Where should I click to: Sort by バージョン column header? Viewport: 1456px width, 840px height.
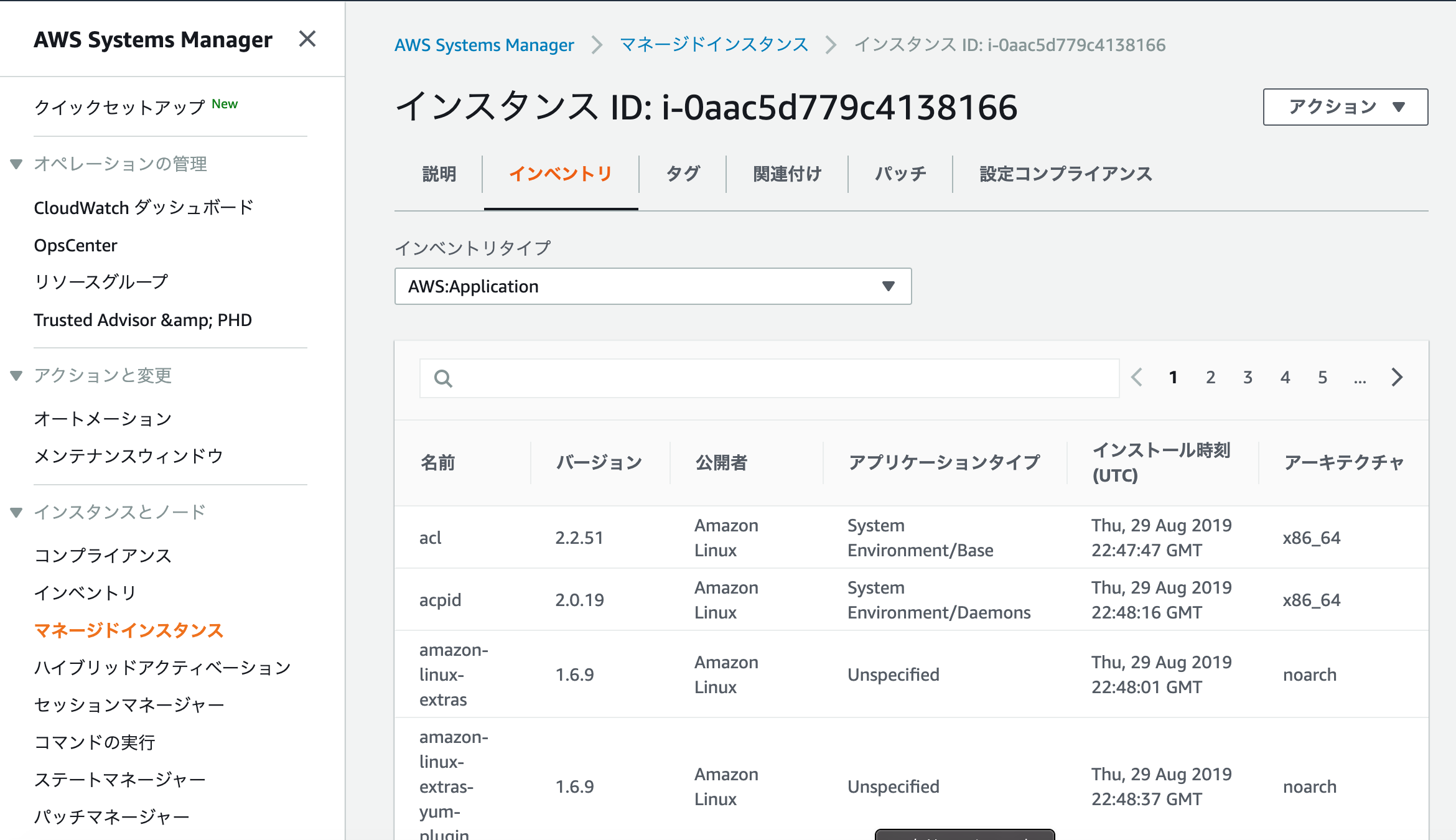click(599, 463)
